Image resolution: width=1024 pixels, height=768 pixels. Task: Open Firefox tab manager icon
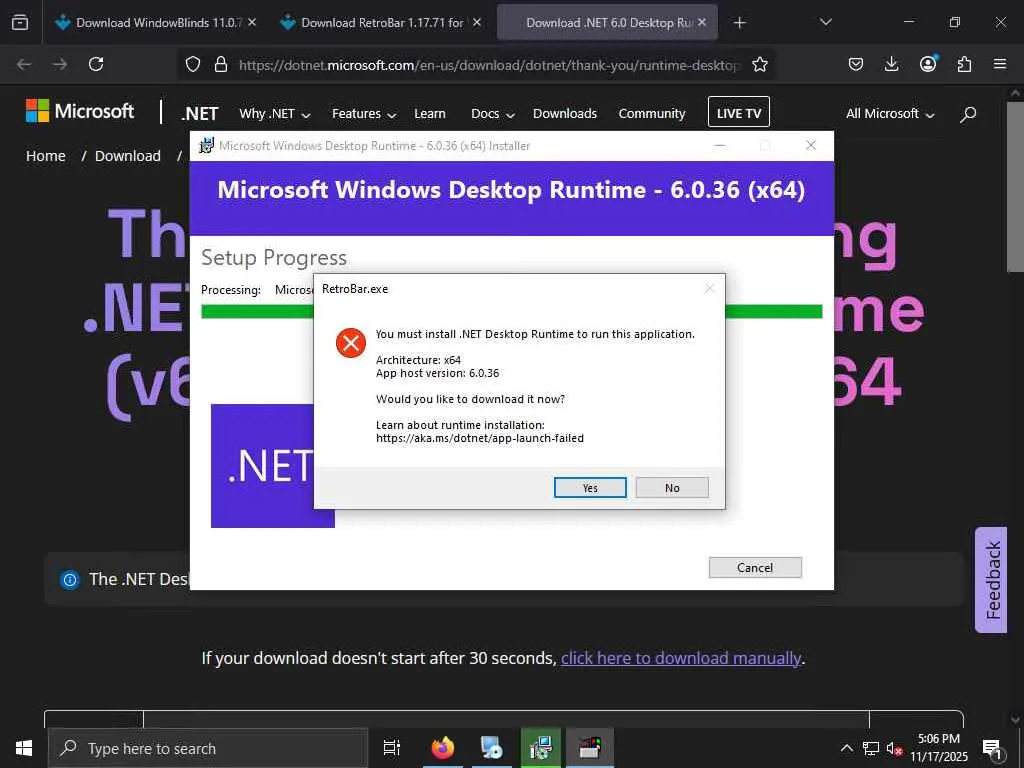(x=20, y=22)
